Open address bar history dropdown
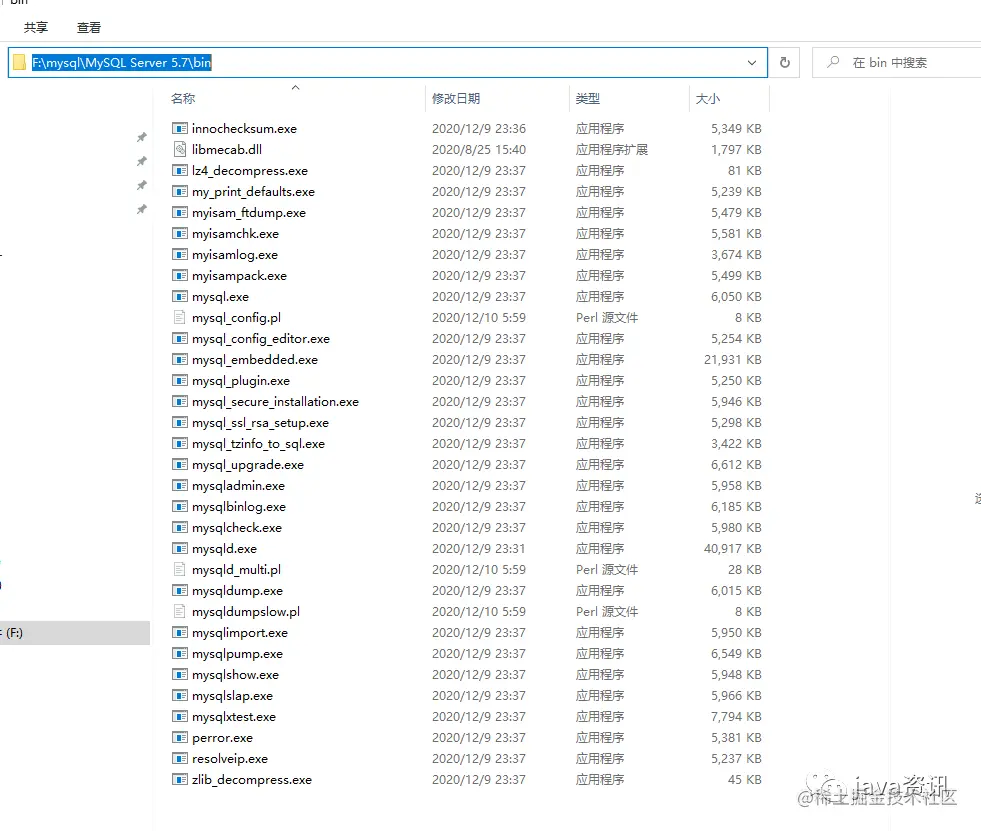981x831 pixels. 751,63
